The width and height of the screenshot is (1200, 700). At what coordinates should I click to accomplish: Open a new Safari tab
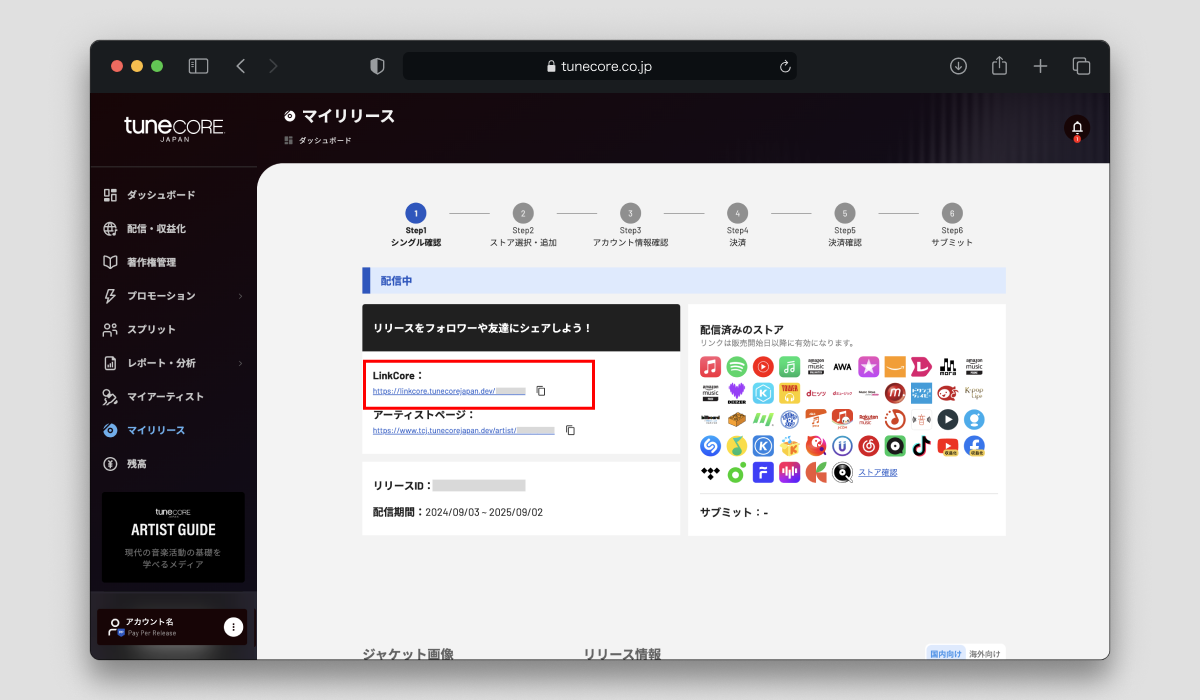tap(1040, 66)
